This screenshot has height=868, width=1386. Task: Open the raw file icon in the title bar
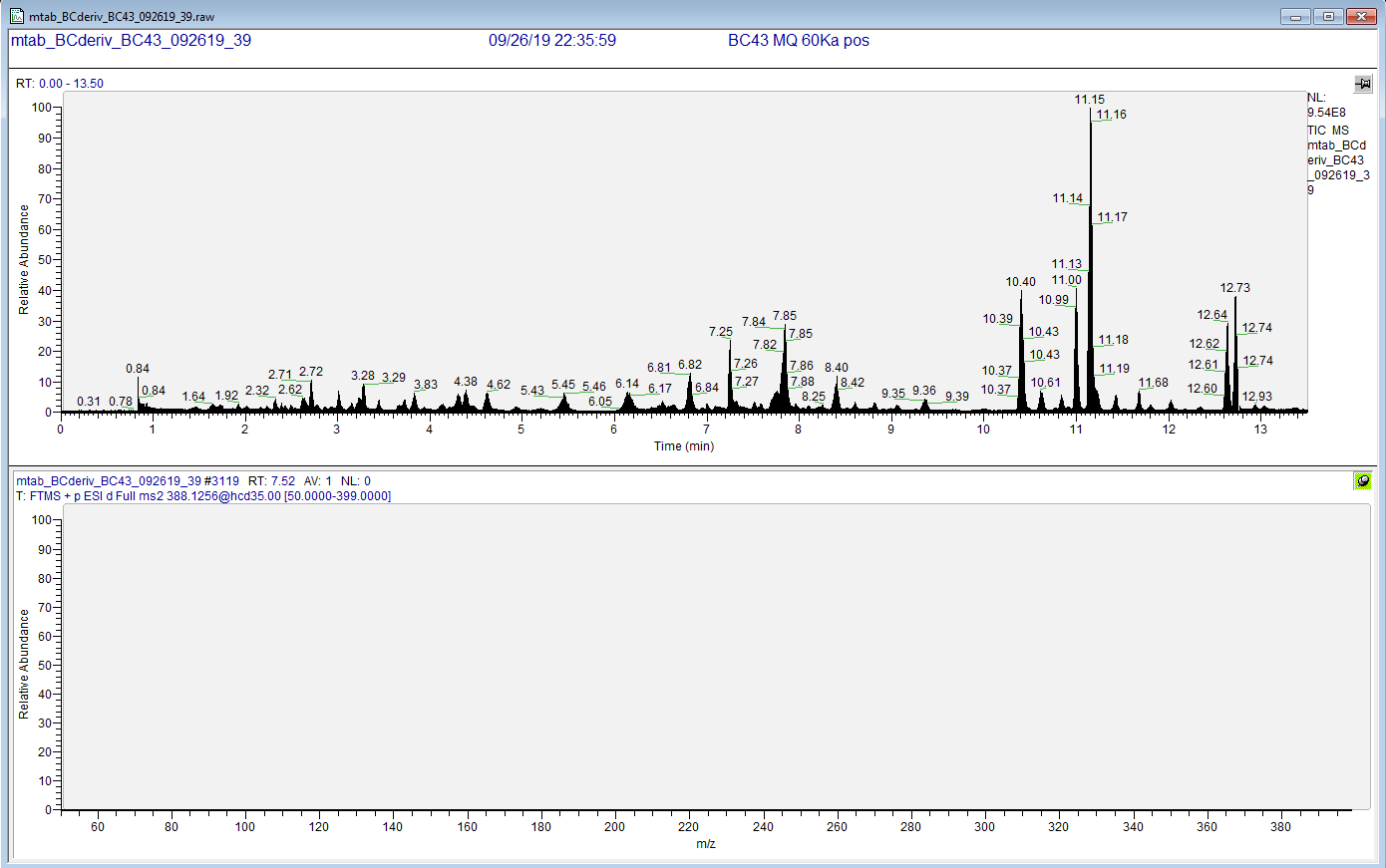tap(17, 16)
